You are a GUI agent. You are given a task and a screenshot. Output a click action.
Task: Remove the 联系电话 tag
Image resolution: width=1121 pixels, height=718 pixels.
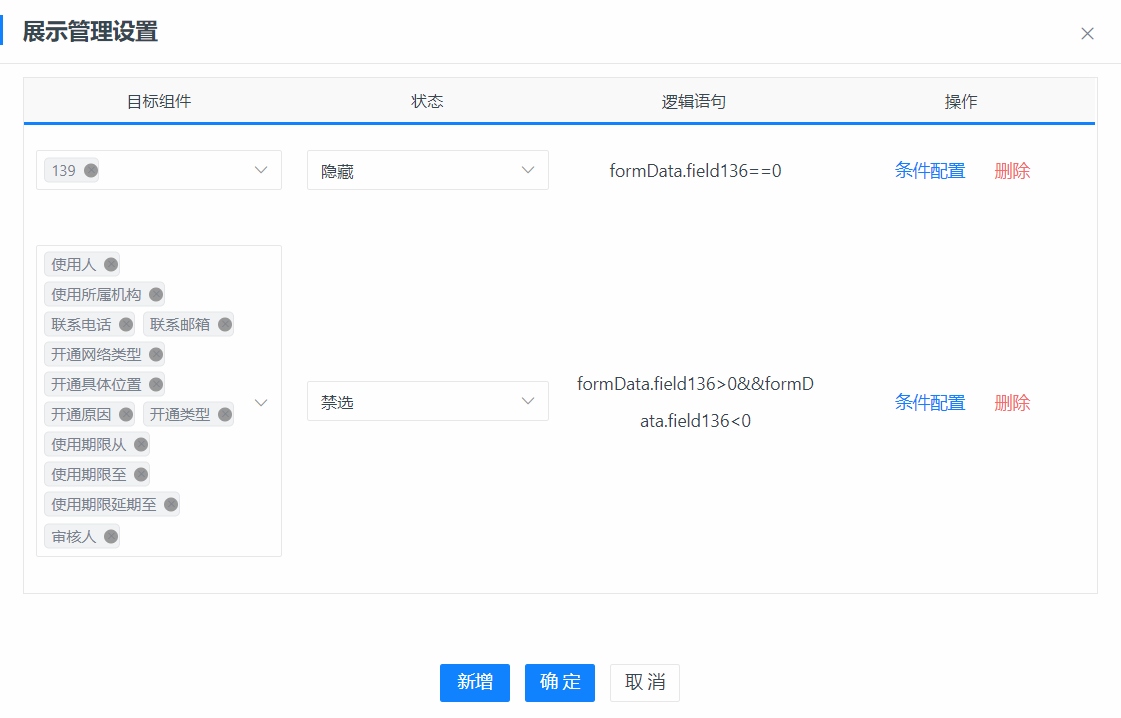126,325
